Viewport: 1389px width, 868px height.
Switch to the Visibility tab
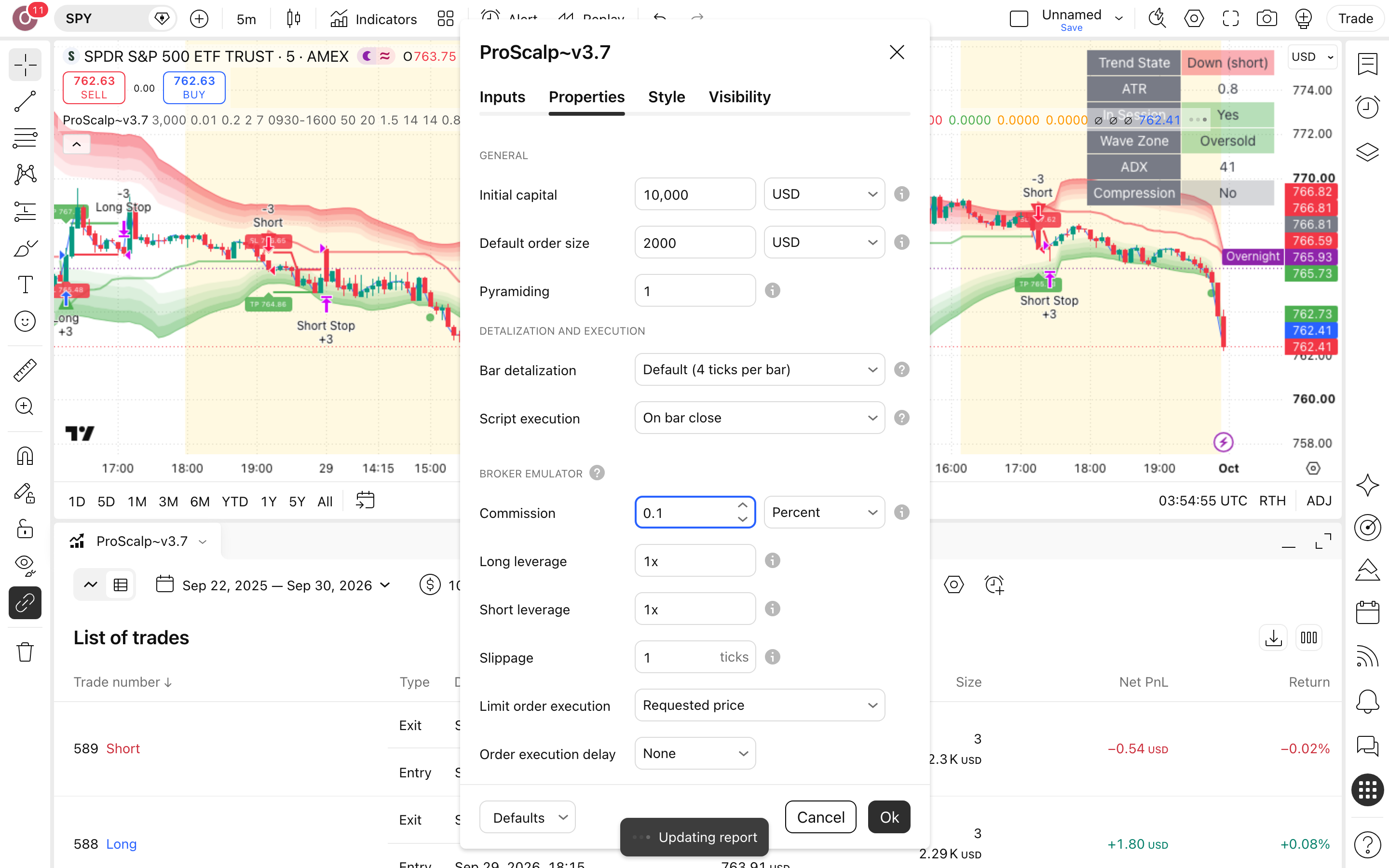[739, 96]
